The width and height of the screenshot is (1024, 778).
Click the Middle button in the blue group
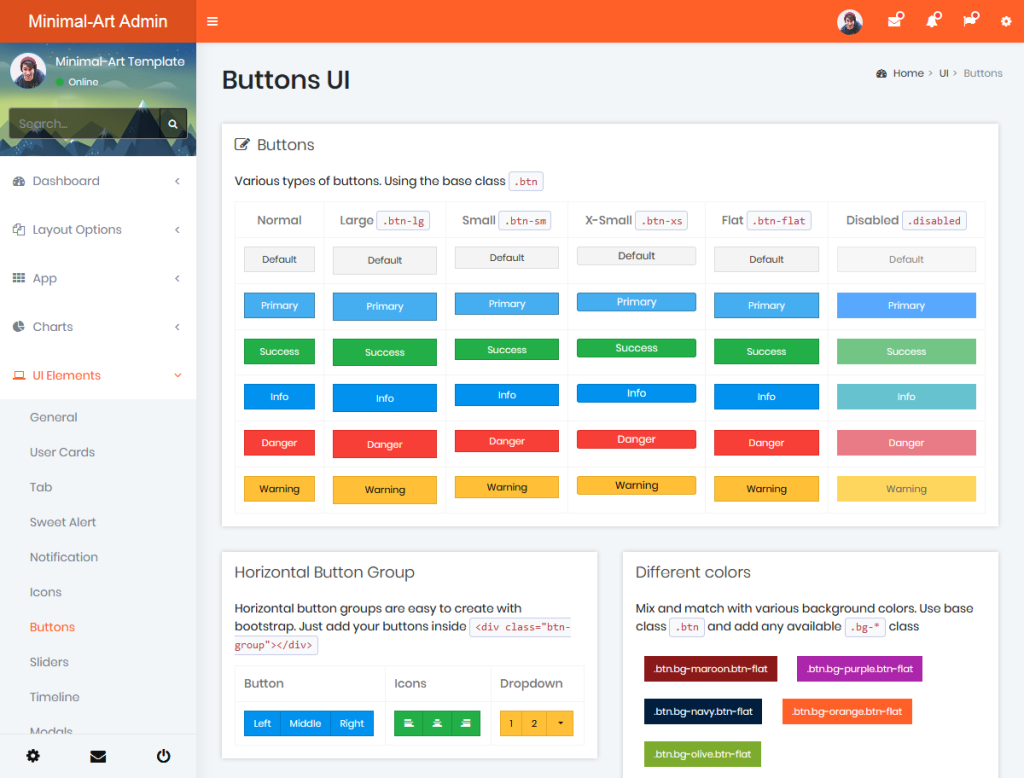click(x=305, y=723)
